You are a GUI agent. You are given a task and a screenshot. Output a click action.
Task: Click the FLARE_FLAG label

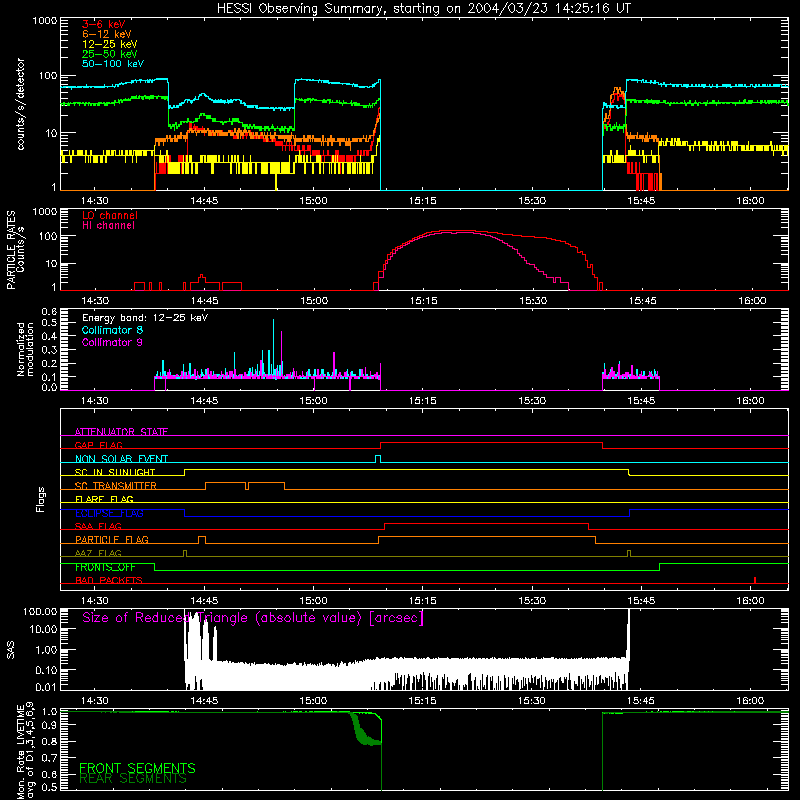click(x=104, y=499)
